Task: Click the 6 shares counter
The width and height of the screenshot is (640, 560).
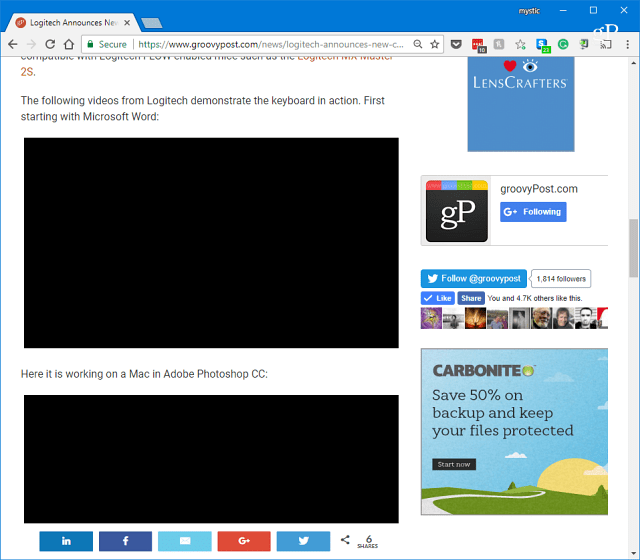Action: point(368,542)
